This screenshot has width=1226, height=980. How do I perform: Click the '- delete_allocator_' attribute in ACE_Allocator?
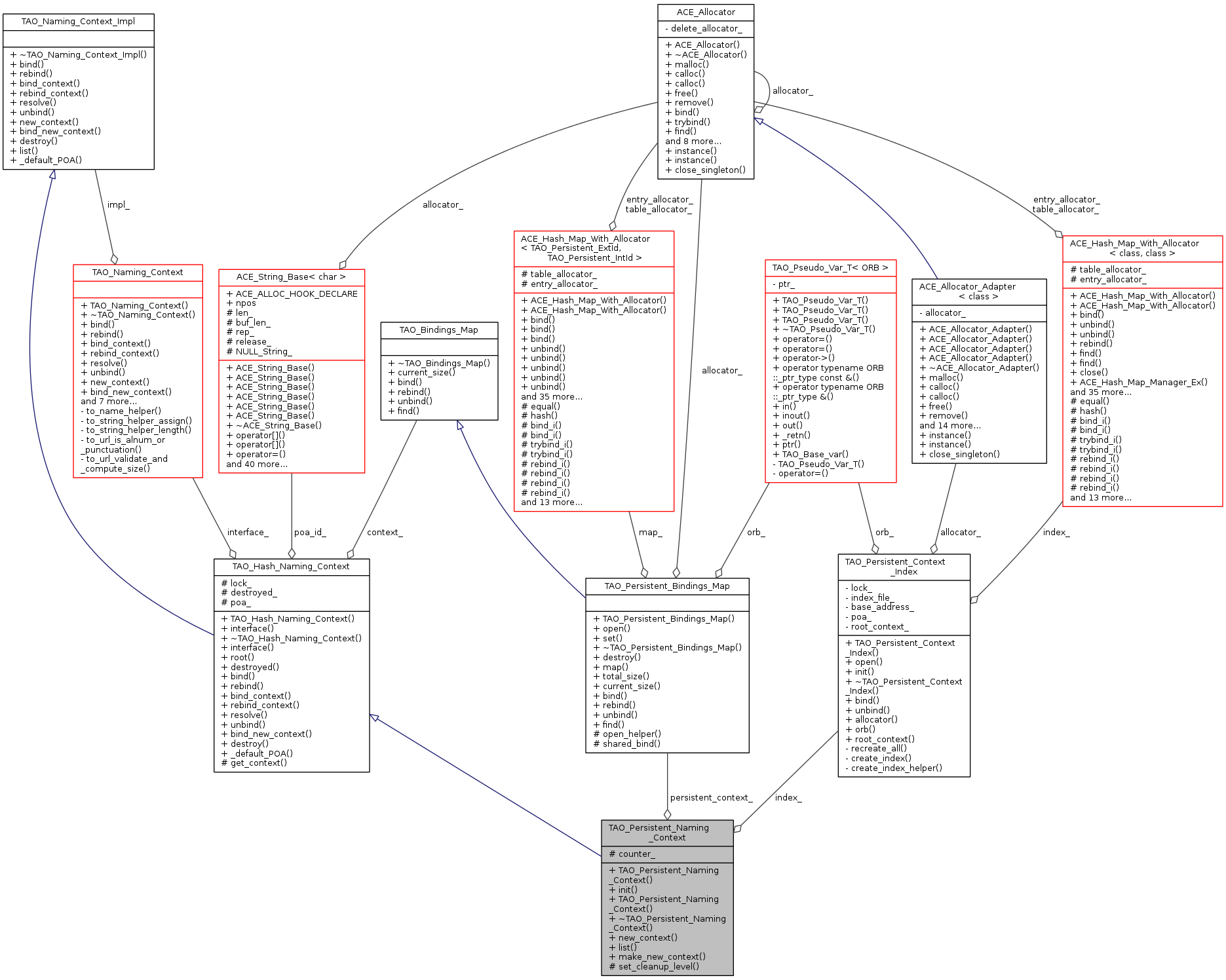point(703,29)
